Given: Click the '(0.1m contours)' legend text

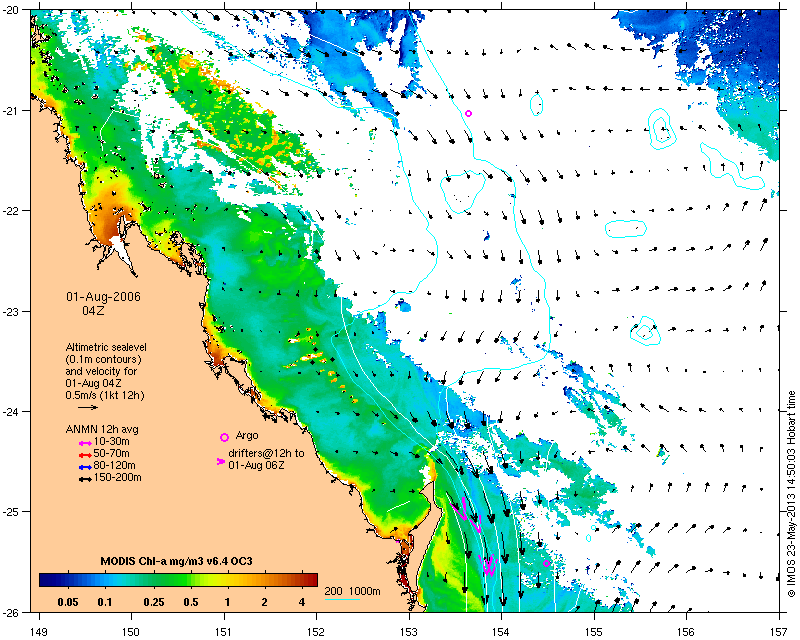Looking at the screenshot, I should click(x=104, y=360).
